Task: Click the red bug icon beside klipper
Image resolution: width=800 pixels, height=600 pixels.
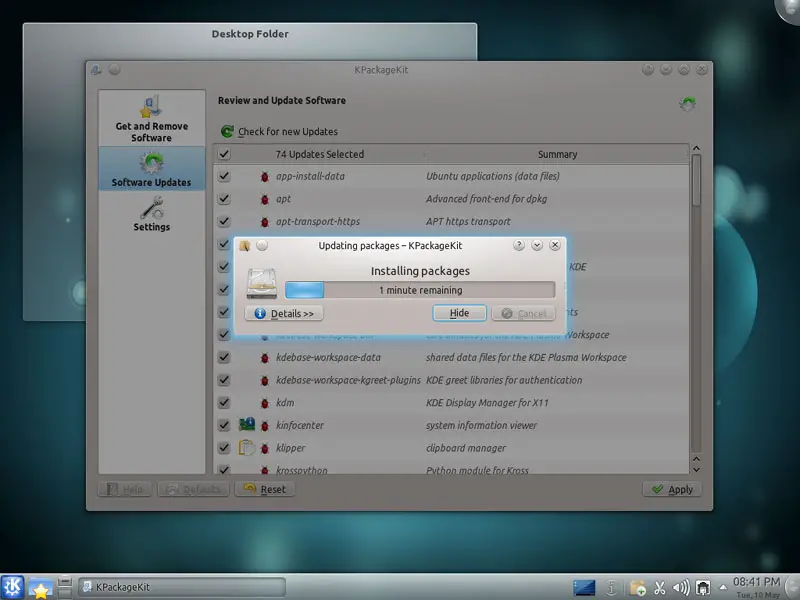Action: 264,448
